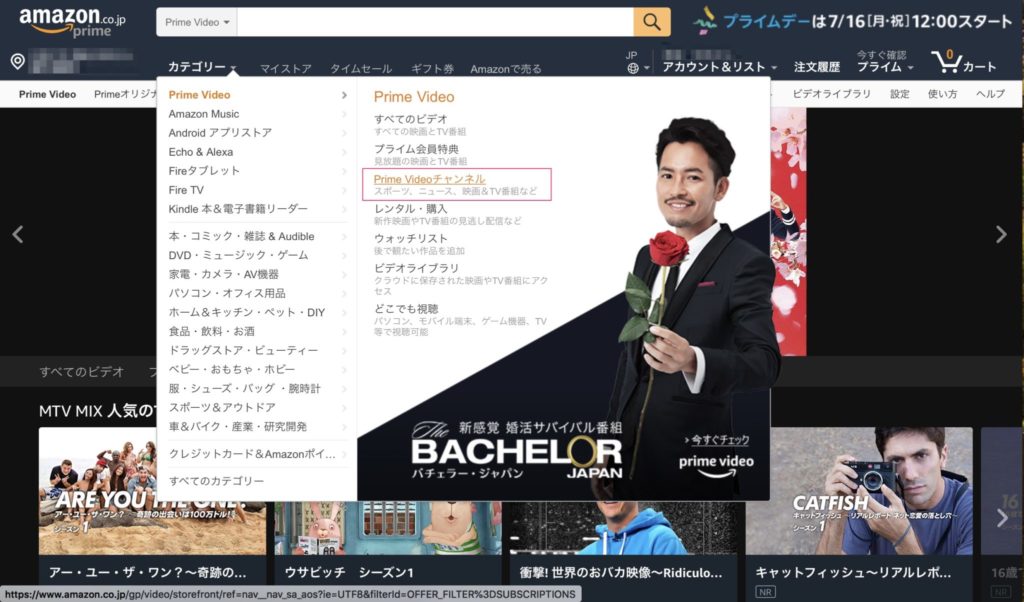This screenshot has width=1024, height=602.
Task: Open the プライム dropdown
Action: point(885,67)
